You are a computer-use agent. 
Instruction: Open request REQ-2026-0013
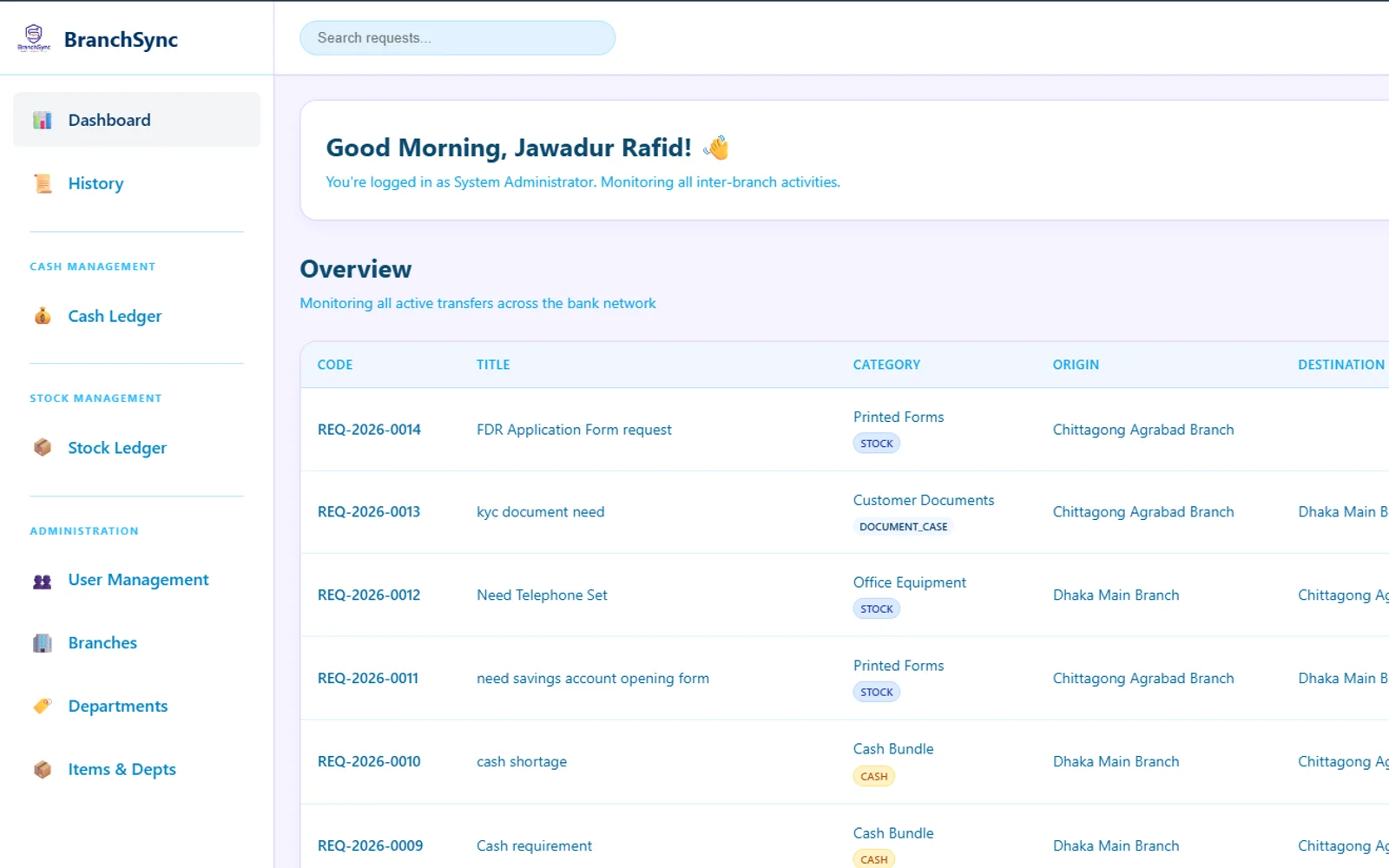pos(369,512)
